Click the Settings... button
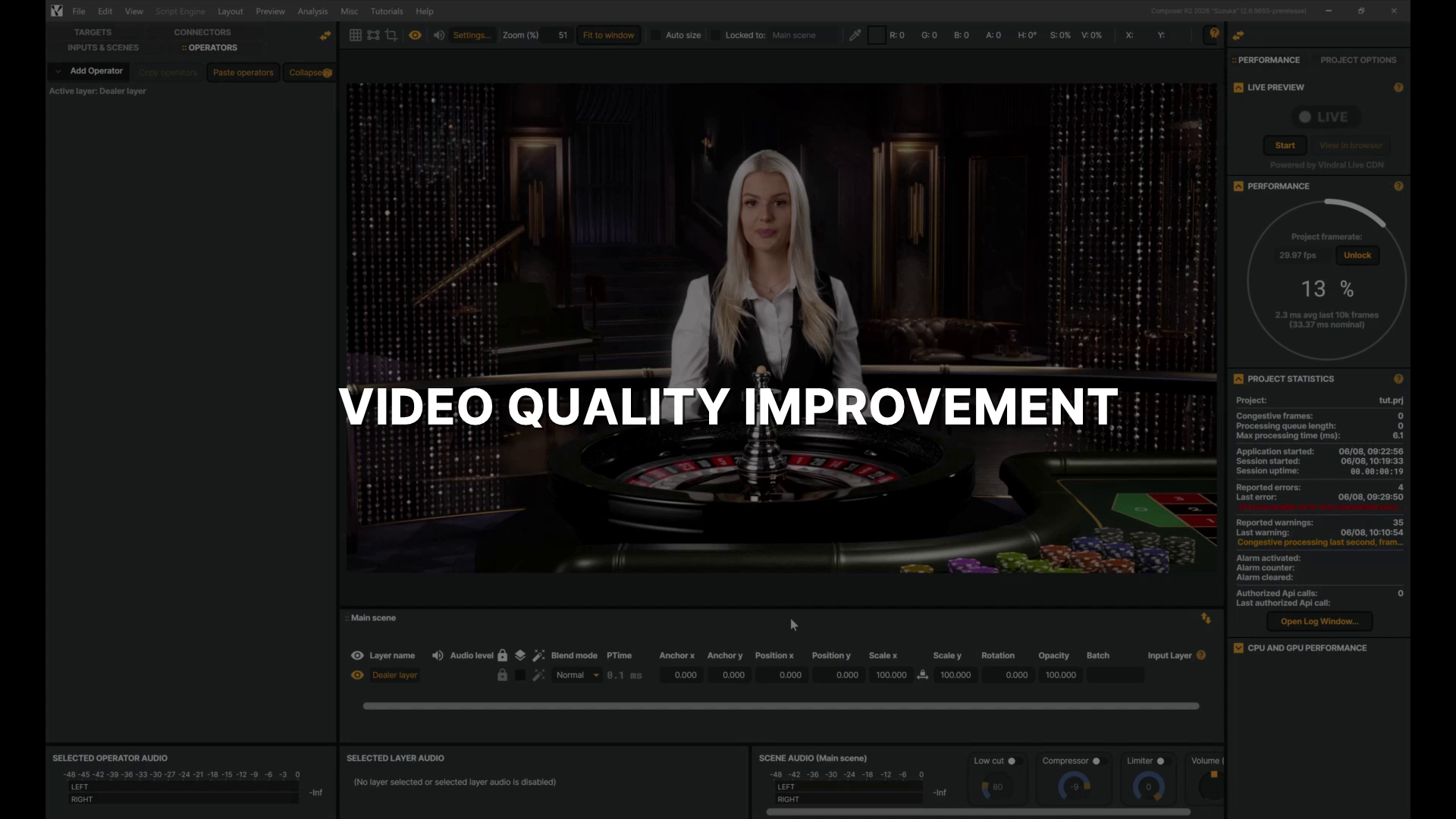 (x=472, y=35)
